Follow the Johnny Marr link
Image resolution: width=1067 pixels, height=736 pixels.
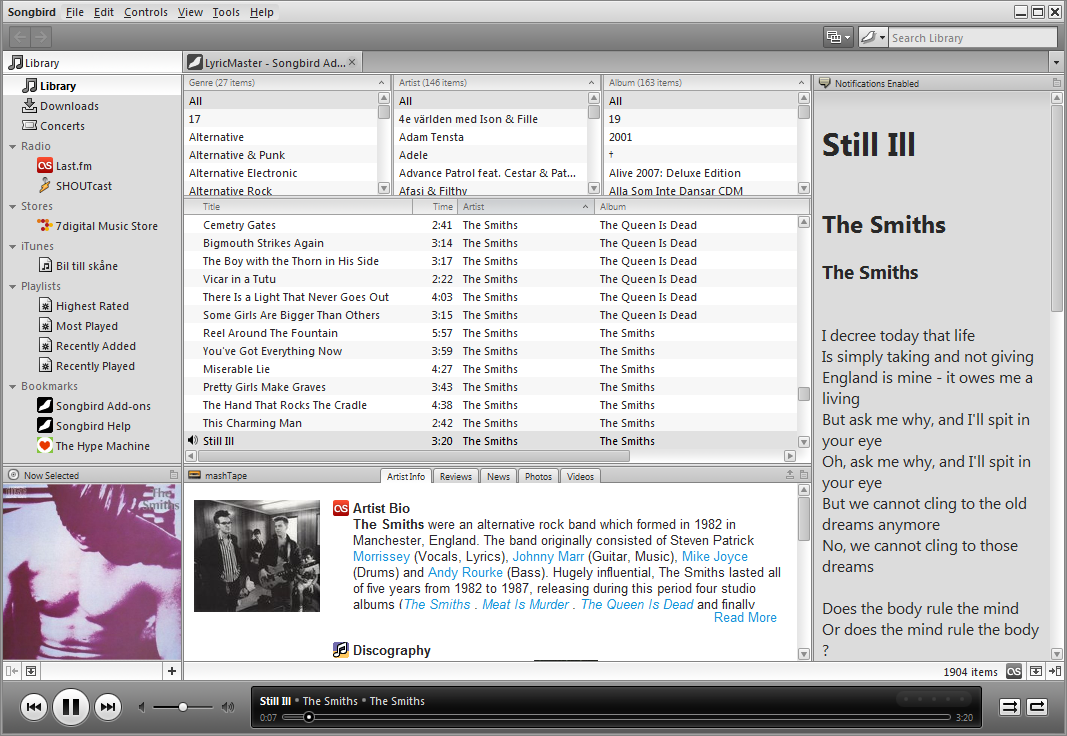click(x=548, y=556)
